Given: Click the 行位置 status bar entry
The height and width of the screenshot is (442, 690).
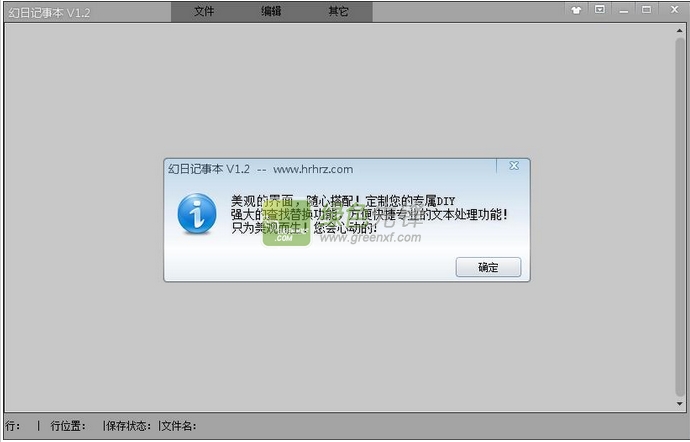Looking at the screenshot, I should click(x=68, y=426).
